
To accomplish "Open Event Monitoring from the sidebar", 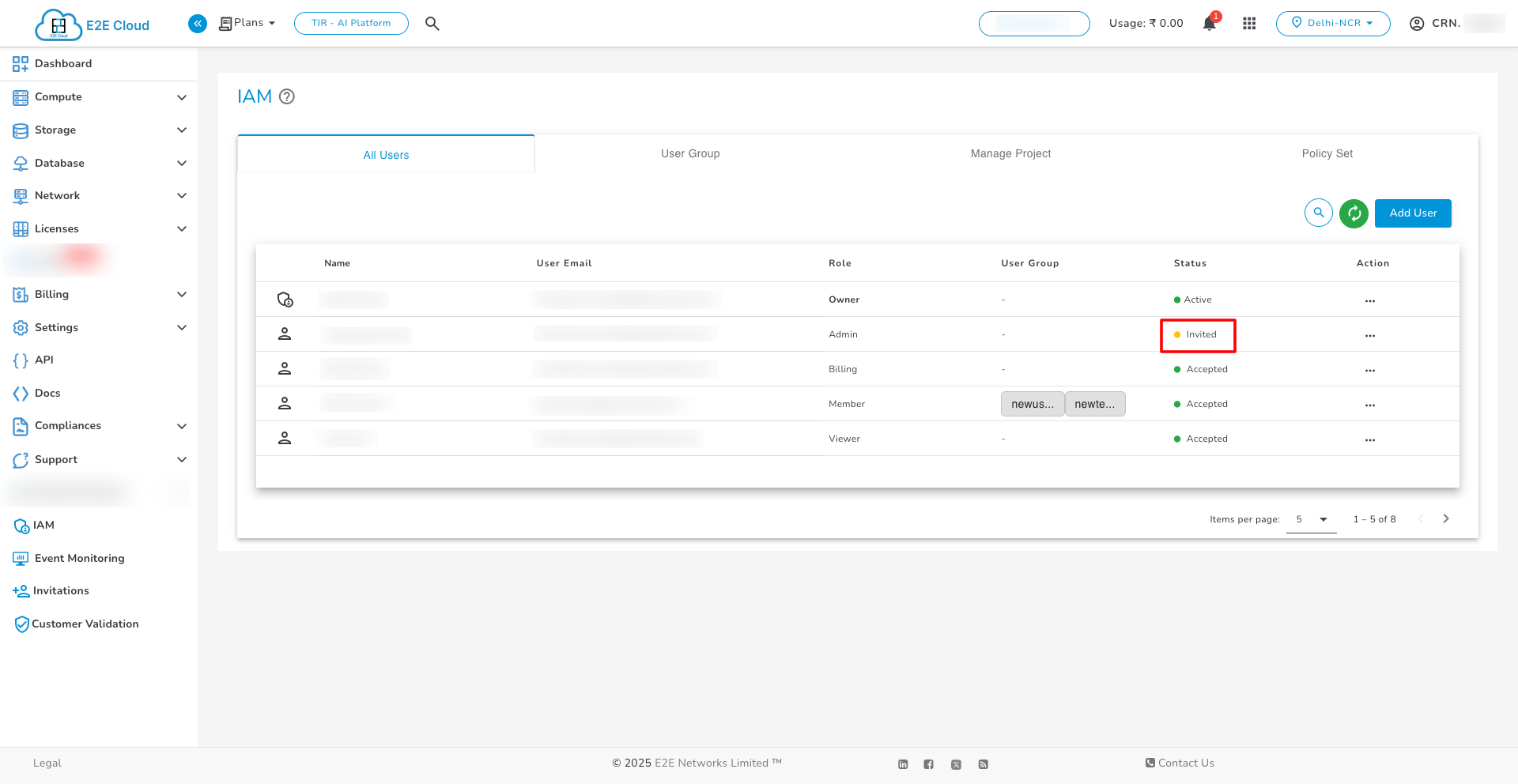I will point(79,558).
